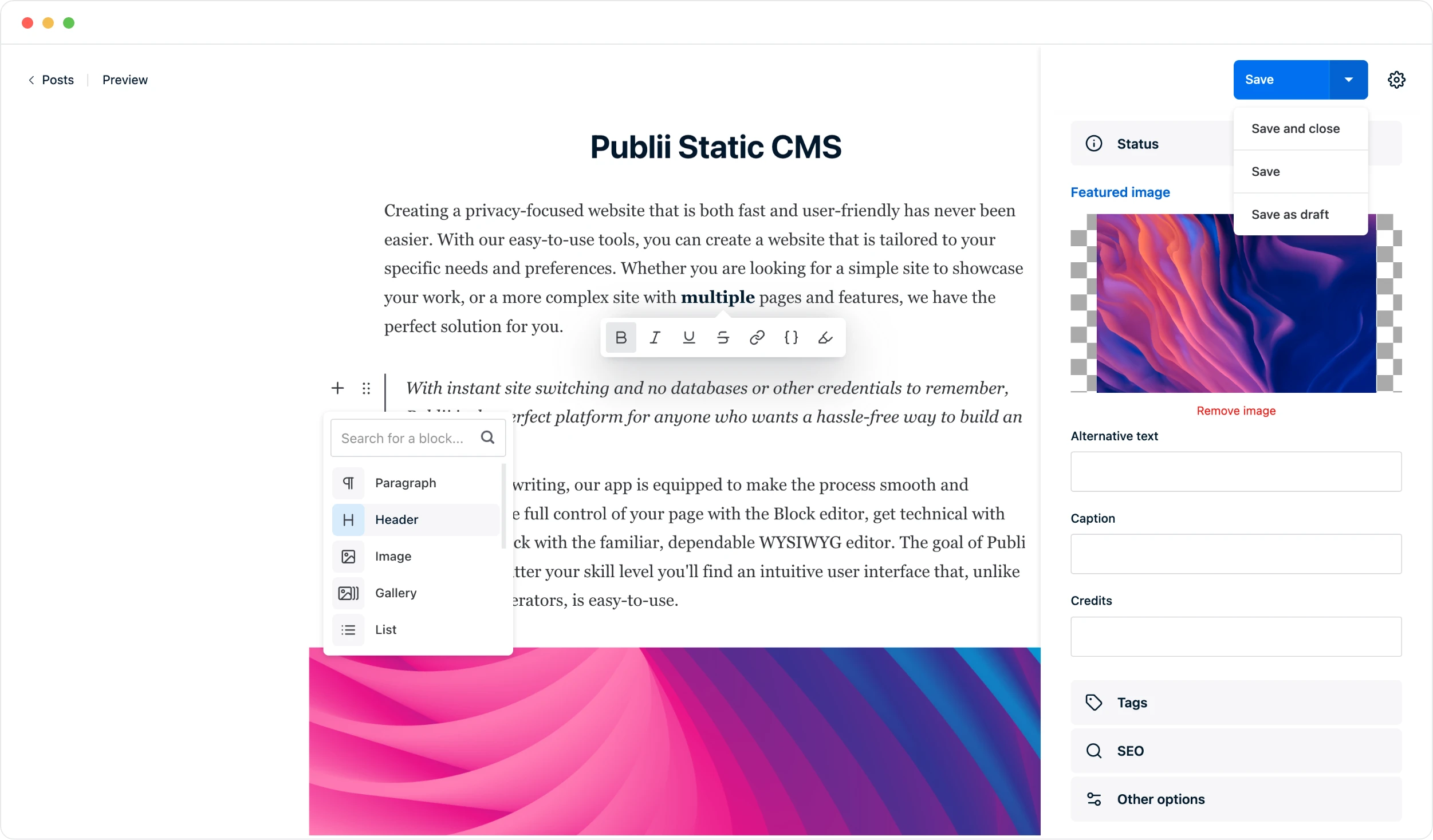Select the Italic formatting icon
Screen dimensions: 1433x840
[x=655, y=337]
